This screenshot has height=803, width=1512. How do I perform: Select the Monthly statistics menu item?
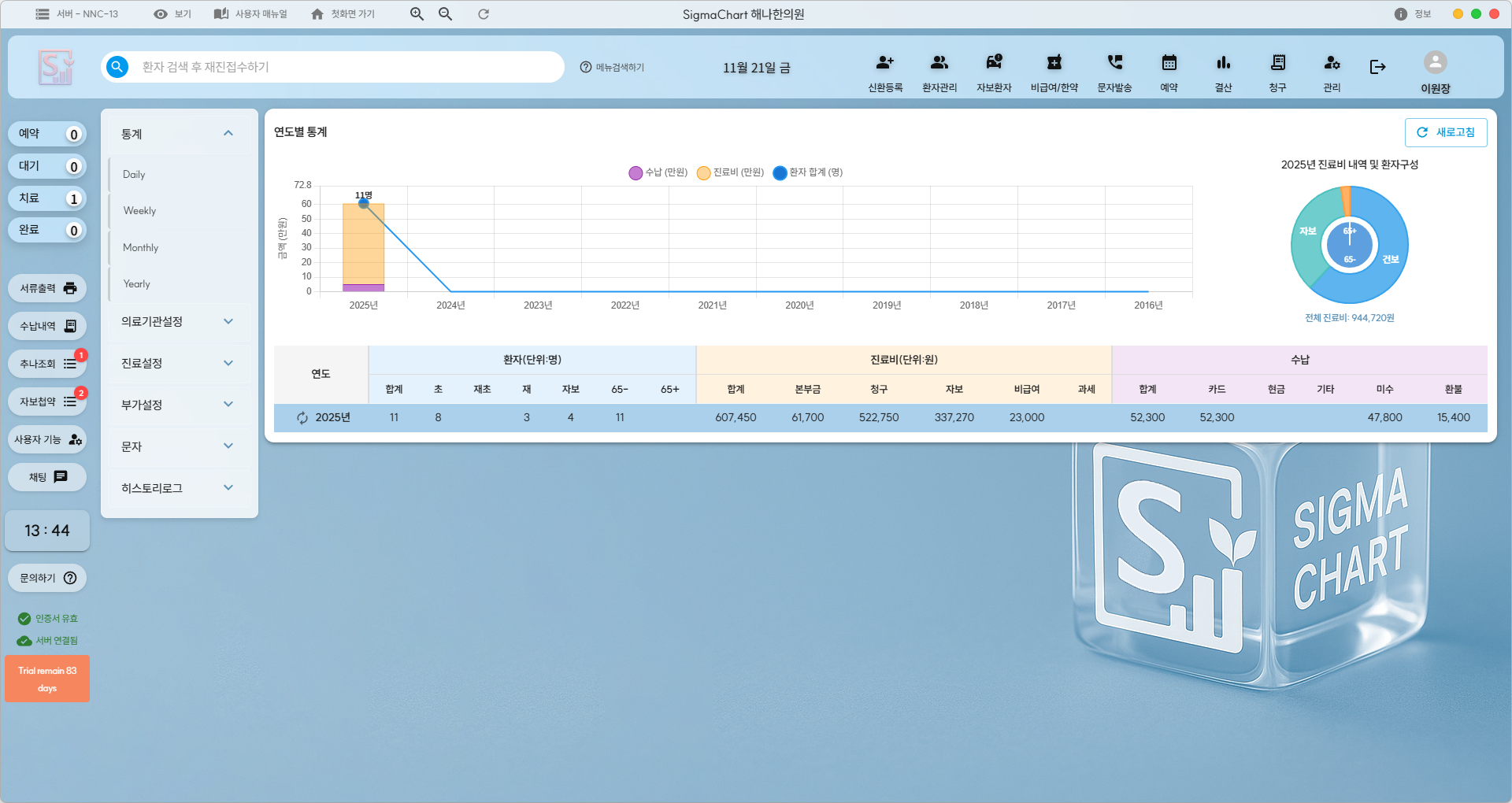(141, 248)
